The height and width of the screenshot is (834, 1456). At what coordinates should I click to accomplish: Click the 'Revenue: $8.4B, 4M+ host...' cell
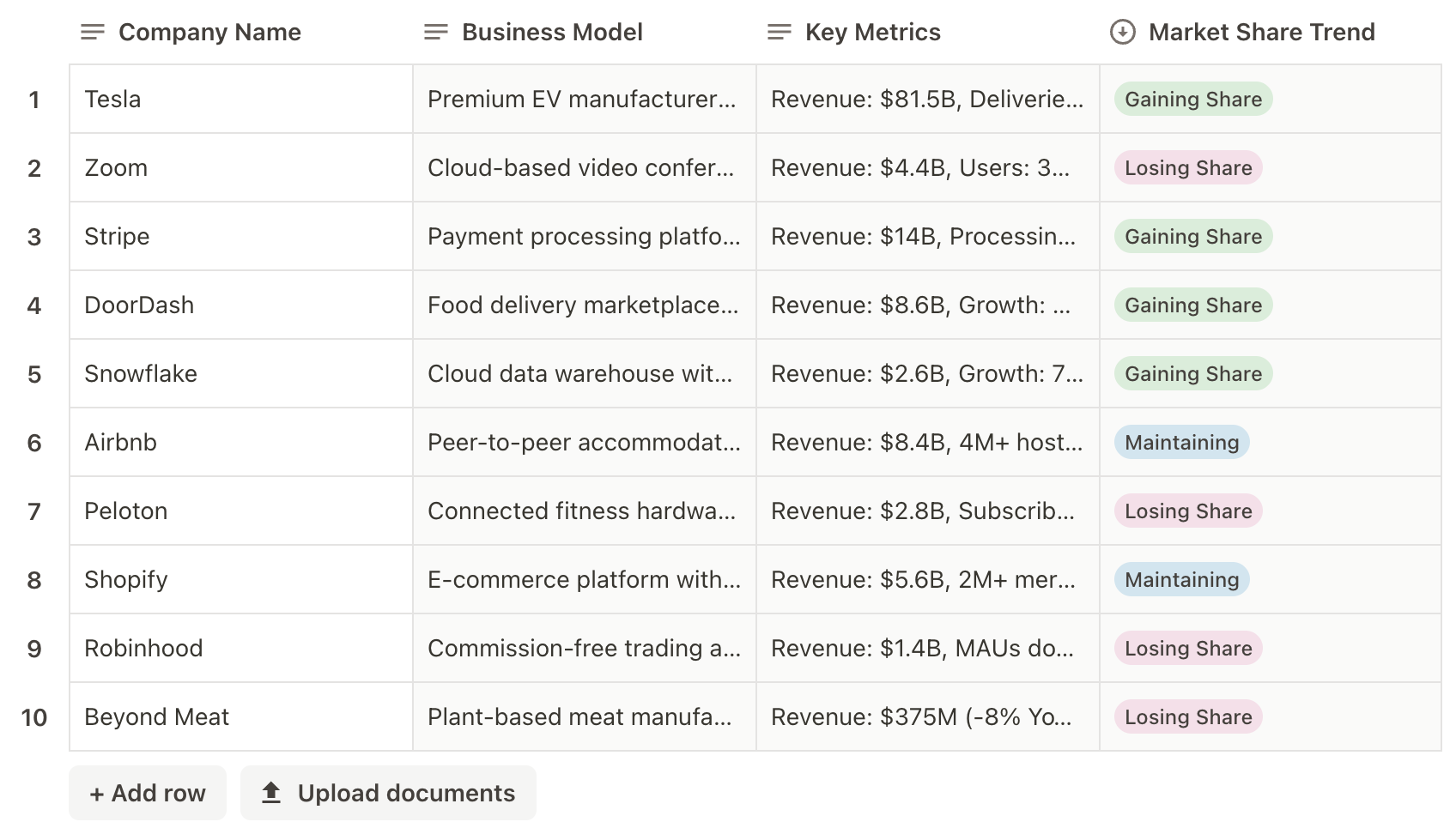(x=928, y=442)
